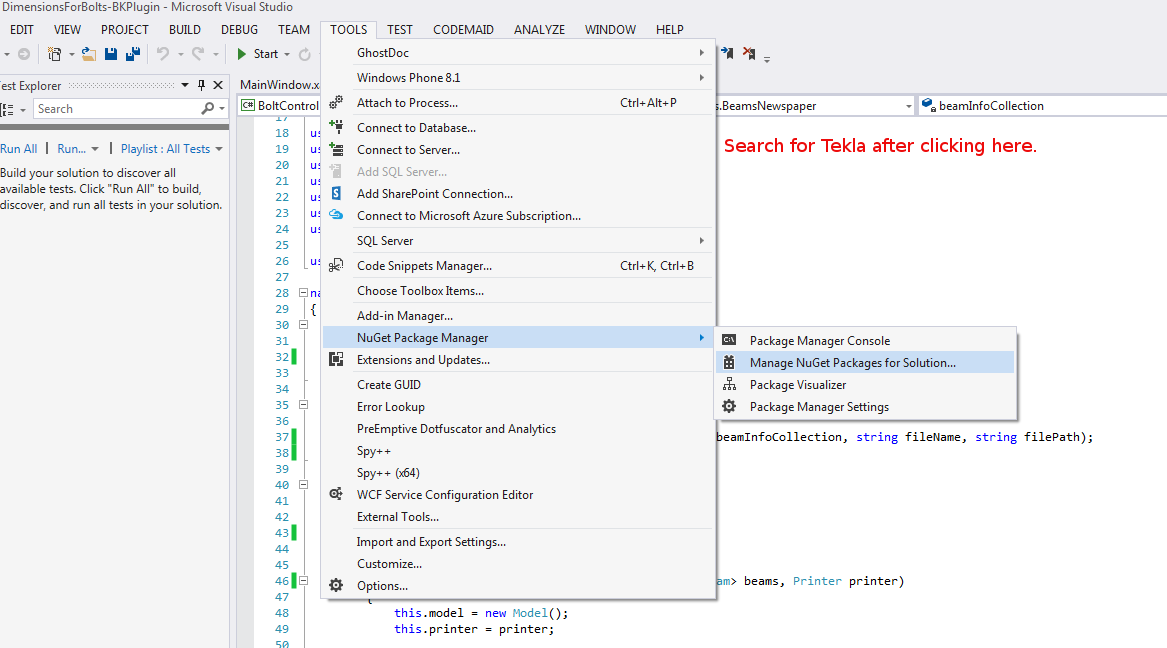Open the CODEMAID menu
Screen dimensions: 1167x648
pyautogui.click(x=464, y=30)
